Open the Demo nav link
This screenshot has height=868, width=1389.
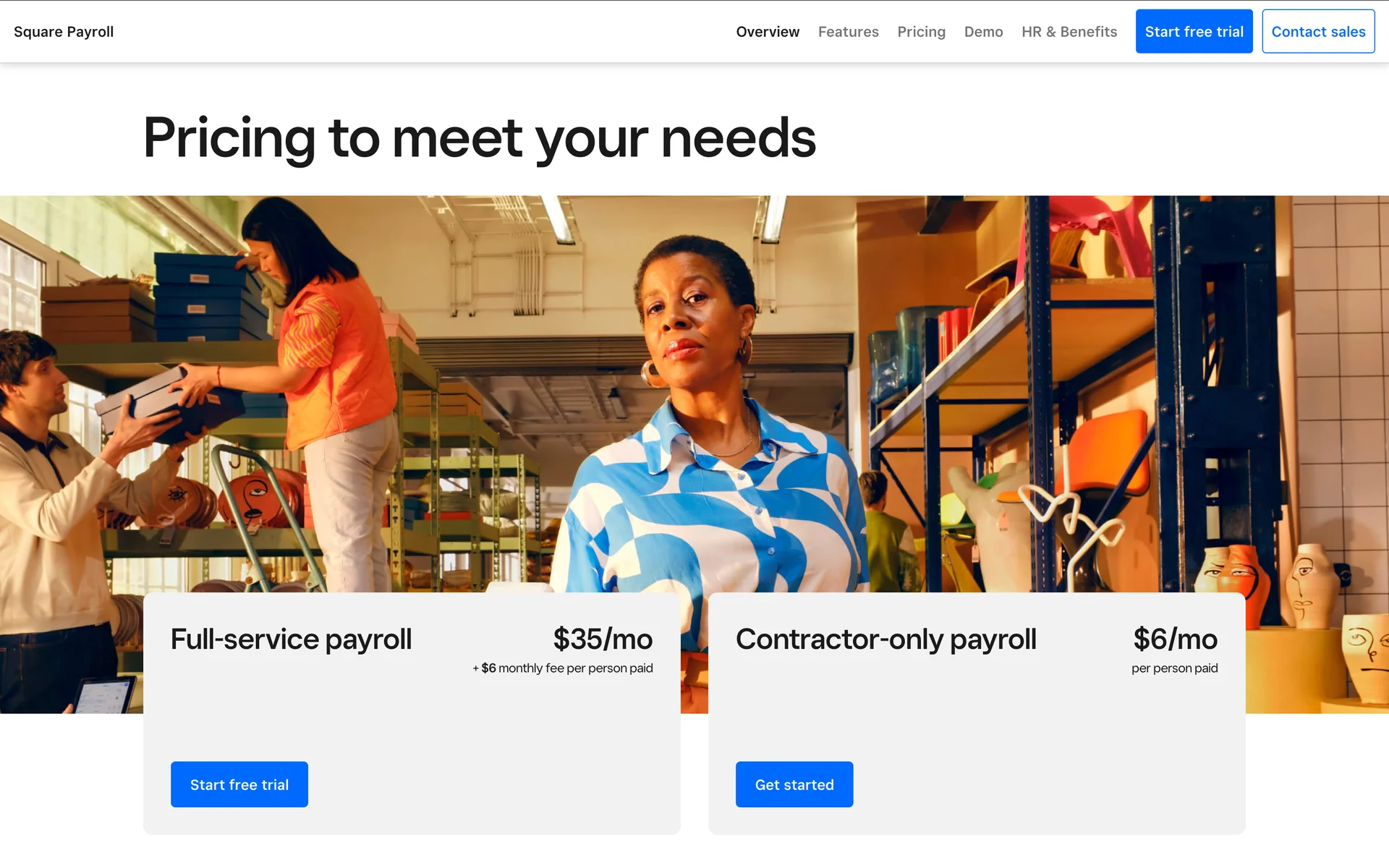pos(983,32)
